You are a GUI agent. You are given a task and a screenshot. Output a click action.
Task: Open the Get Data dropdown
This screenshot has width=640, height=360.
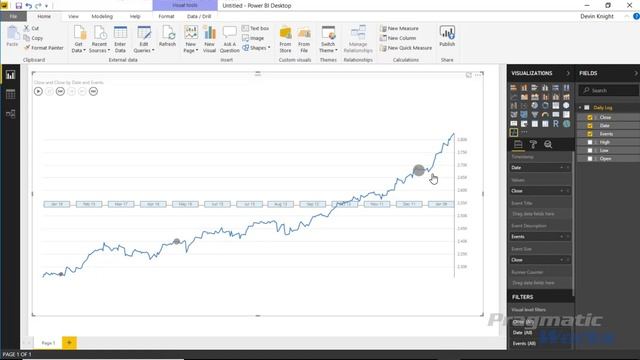coord(79,39)
